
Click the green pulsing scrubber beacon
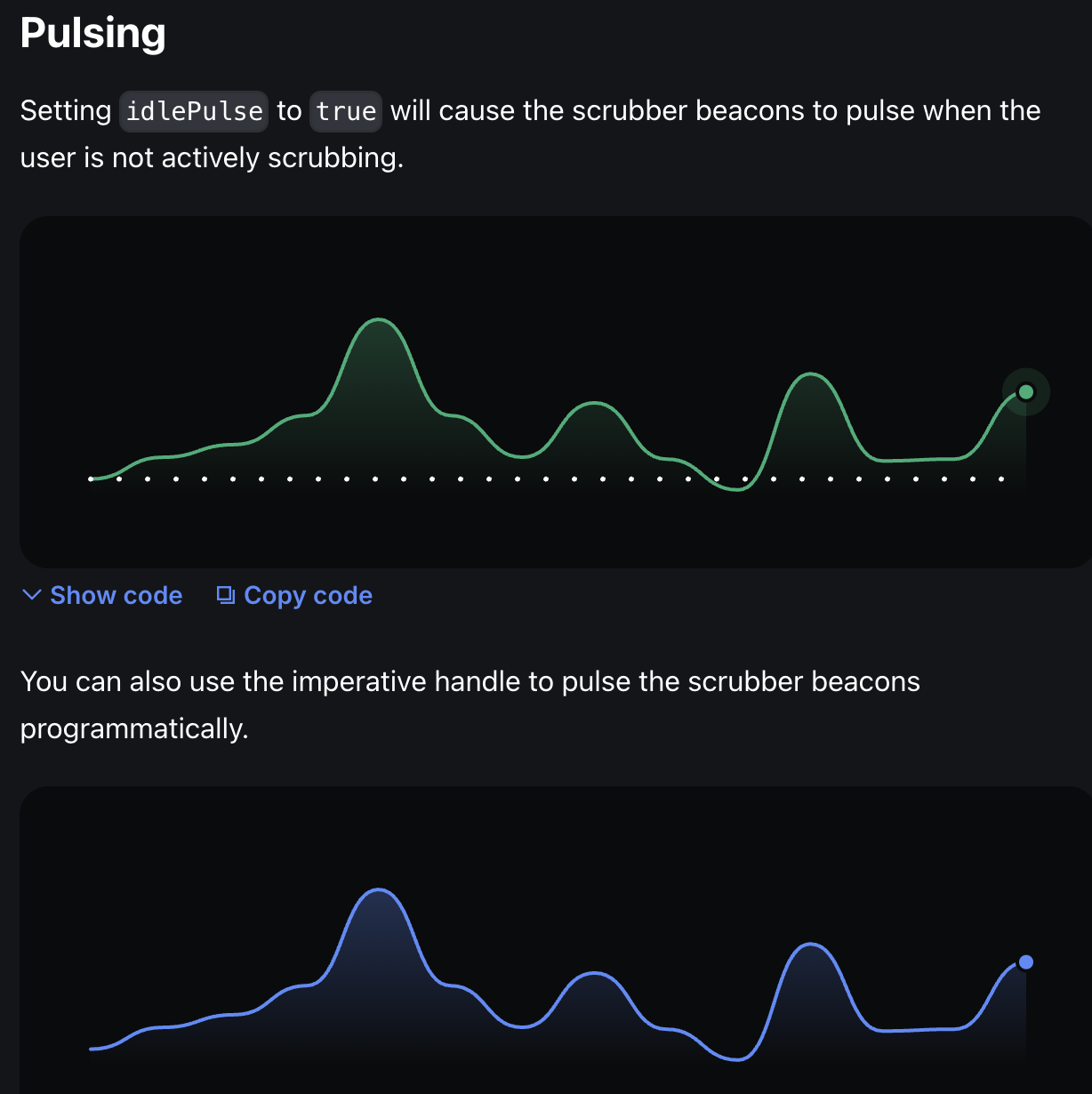[x=1025, y=392]
